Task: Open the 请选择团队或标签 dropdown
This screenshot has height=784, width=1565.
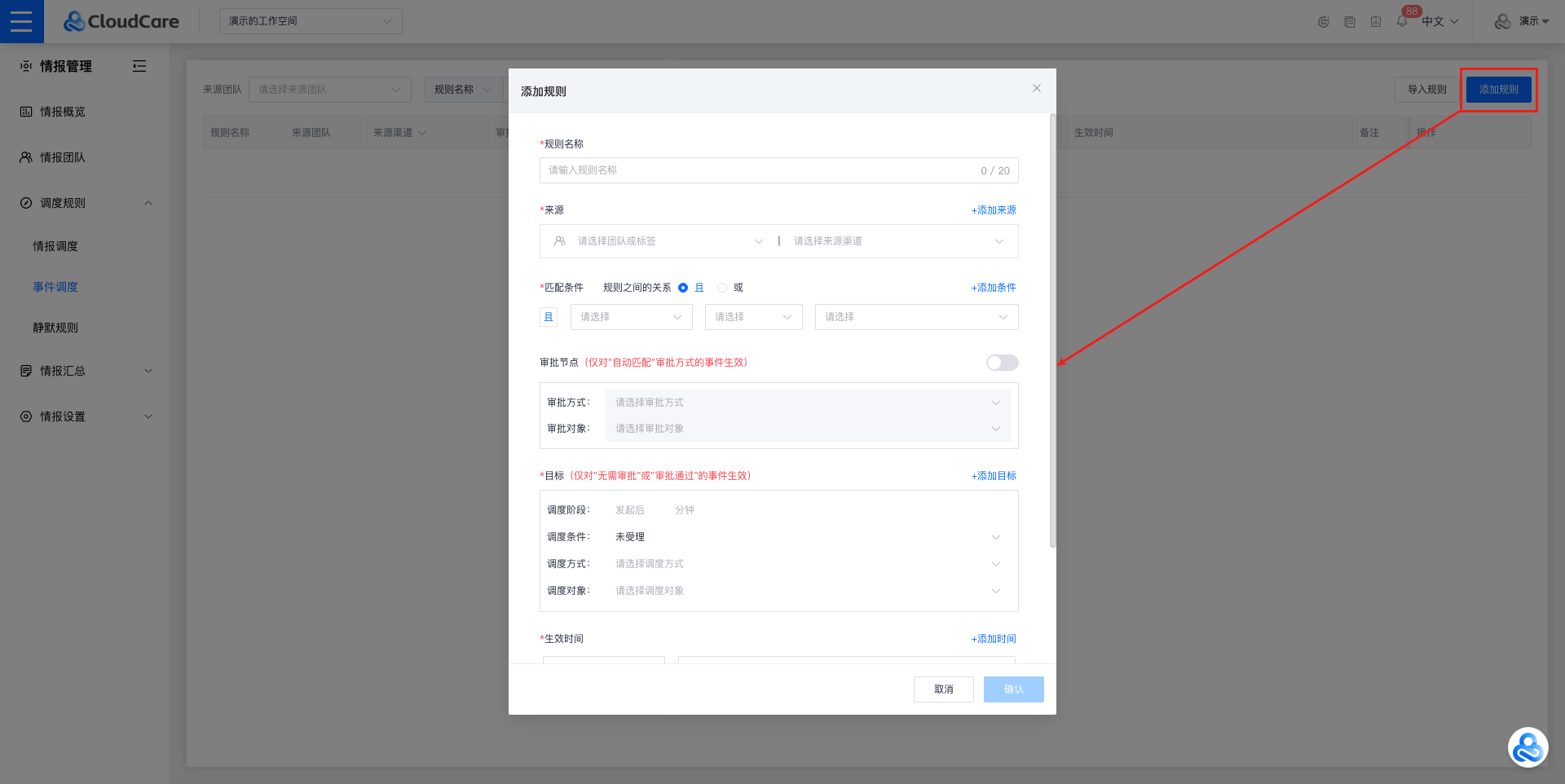Action: [x=659, y=241]
